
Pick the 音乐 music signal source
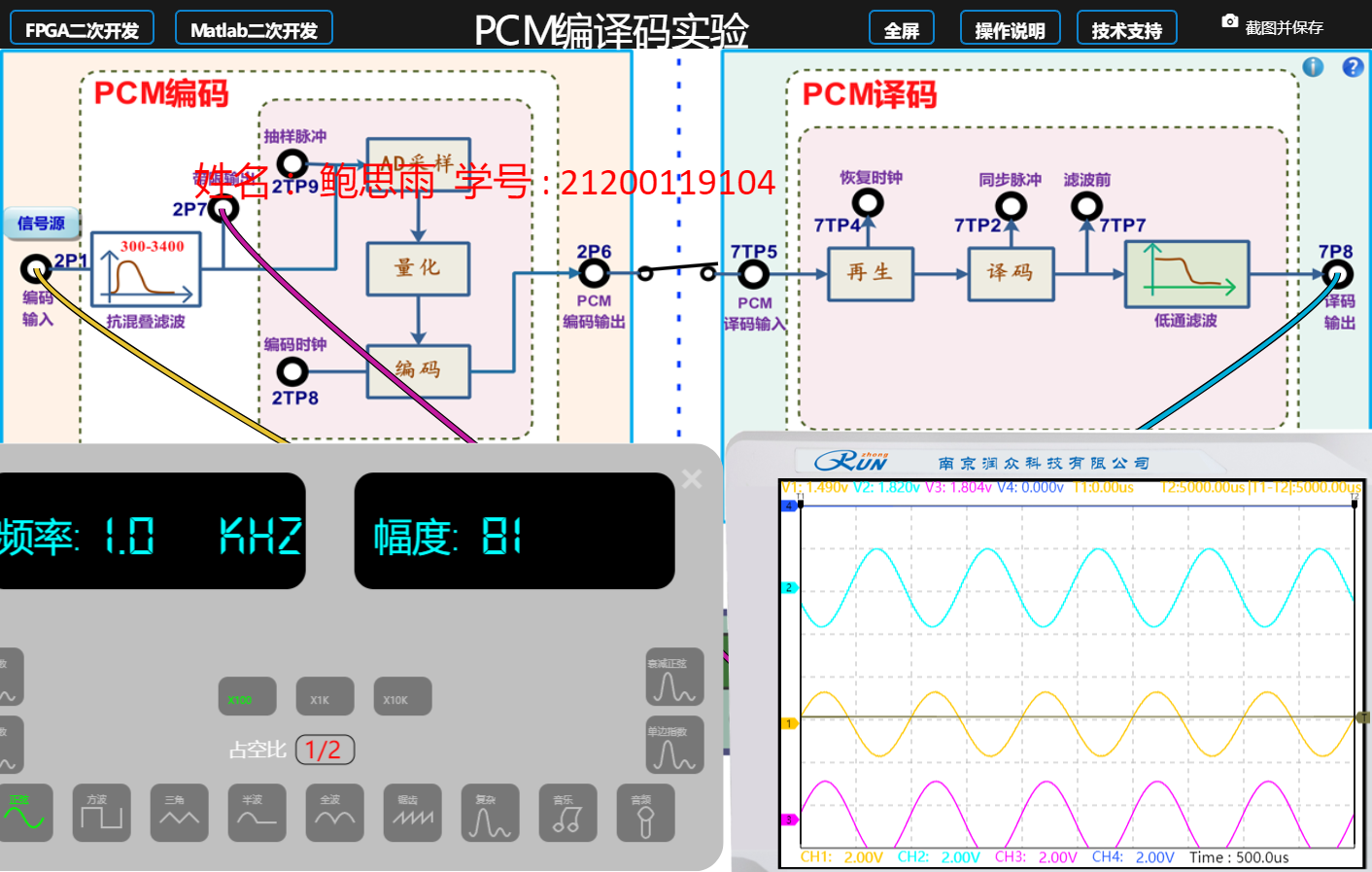point(567,813)
